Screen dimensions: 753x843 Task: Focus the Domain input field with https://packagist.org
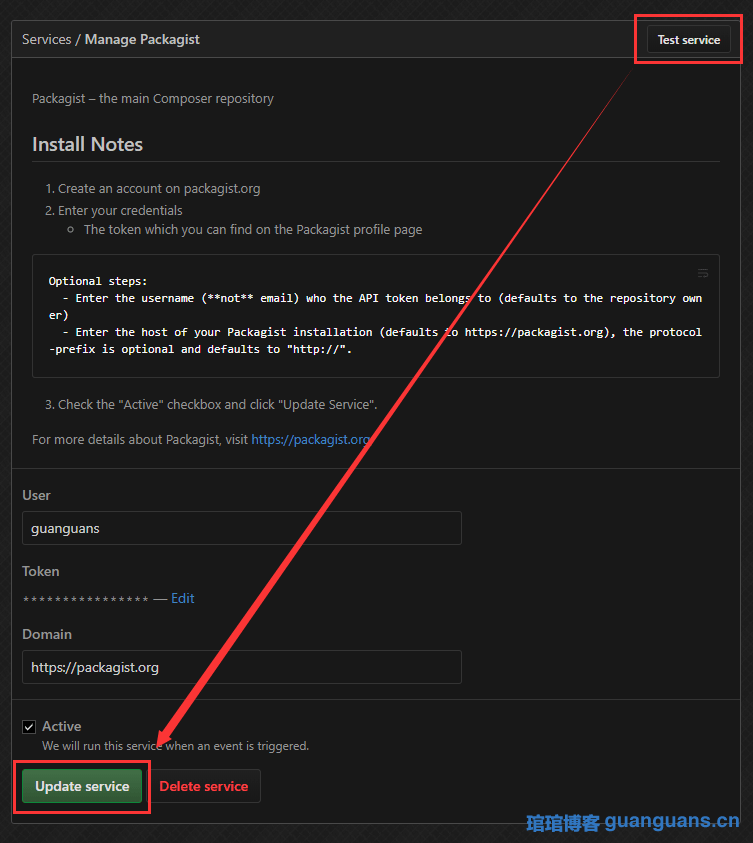click(242, 667)
